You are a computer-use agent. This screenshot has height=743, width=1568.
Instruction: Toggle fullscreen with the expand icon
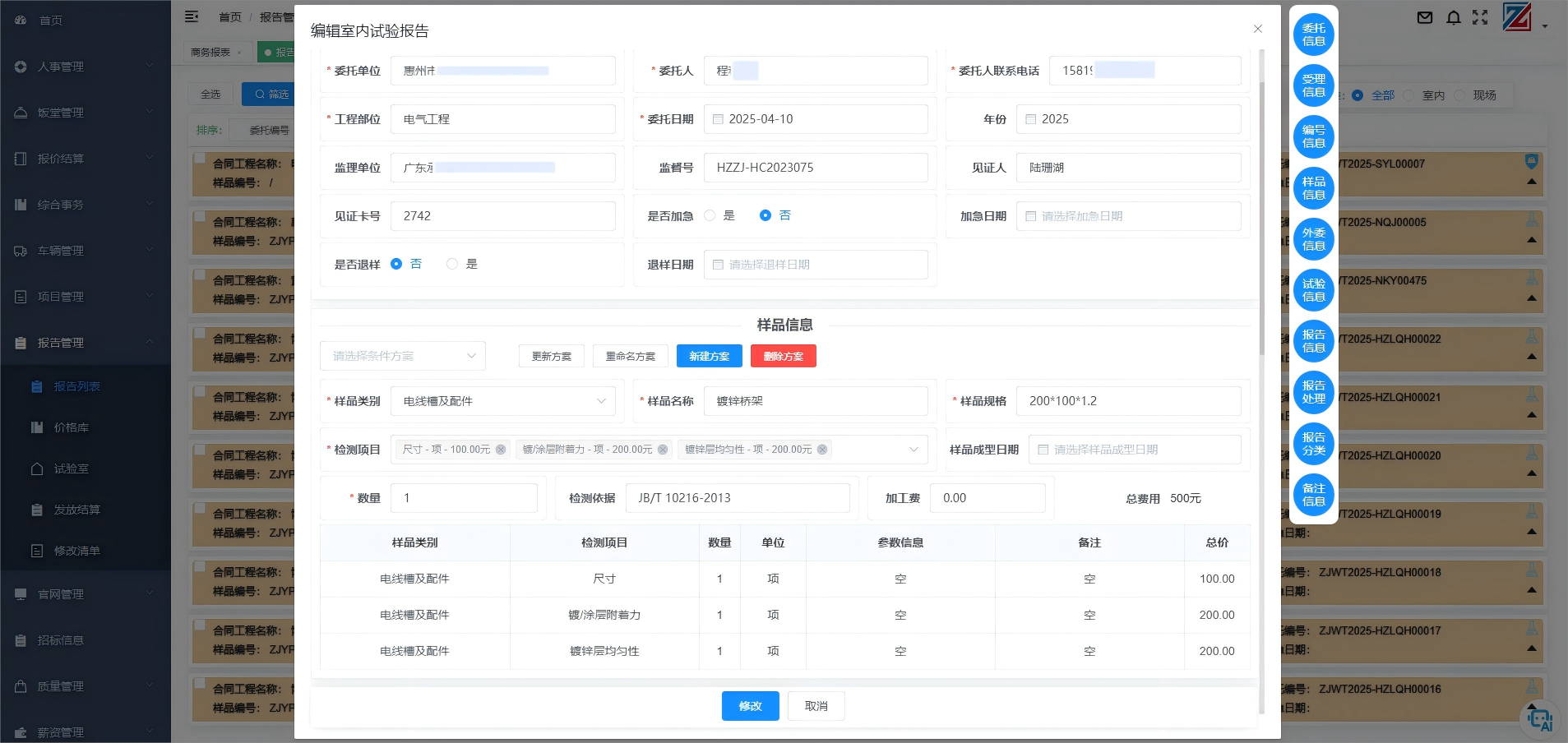click(x=1479, y=17)
